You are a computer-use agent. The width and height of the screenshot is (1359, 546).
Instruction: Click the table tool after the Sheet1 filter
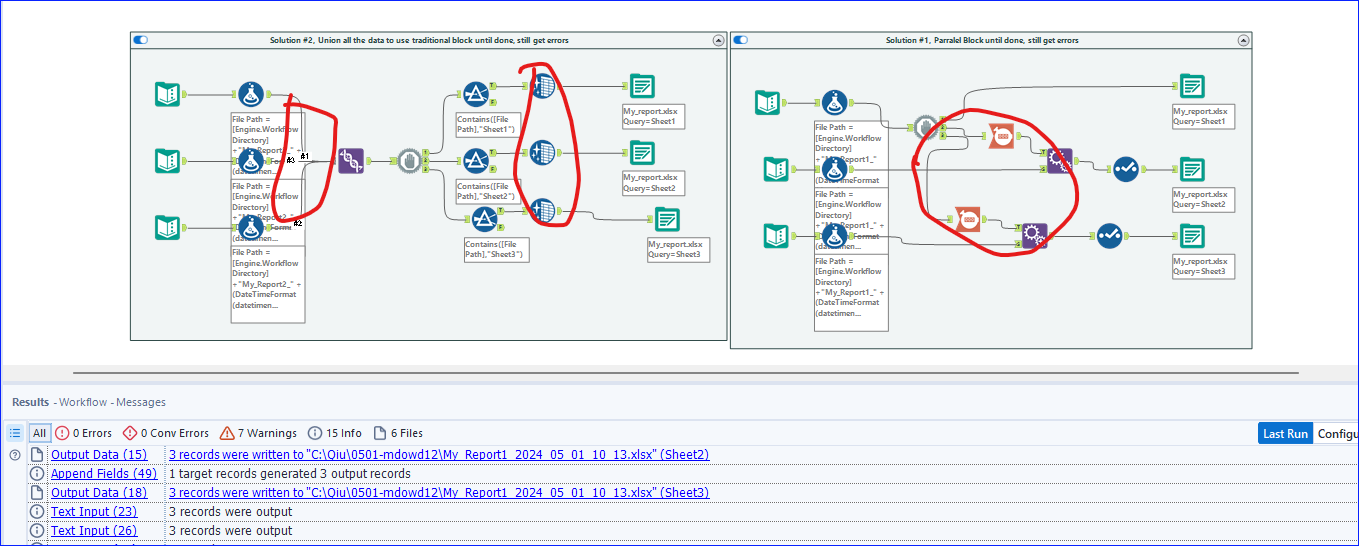543,86
